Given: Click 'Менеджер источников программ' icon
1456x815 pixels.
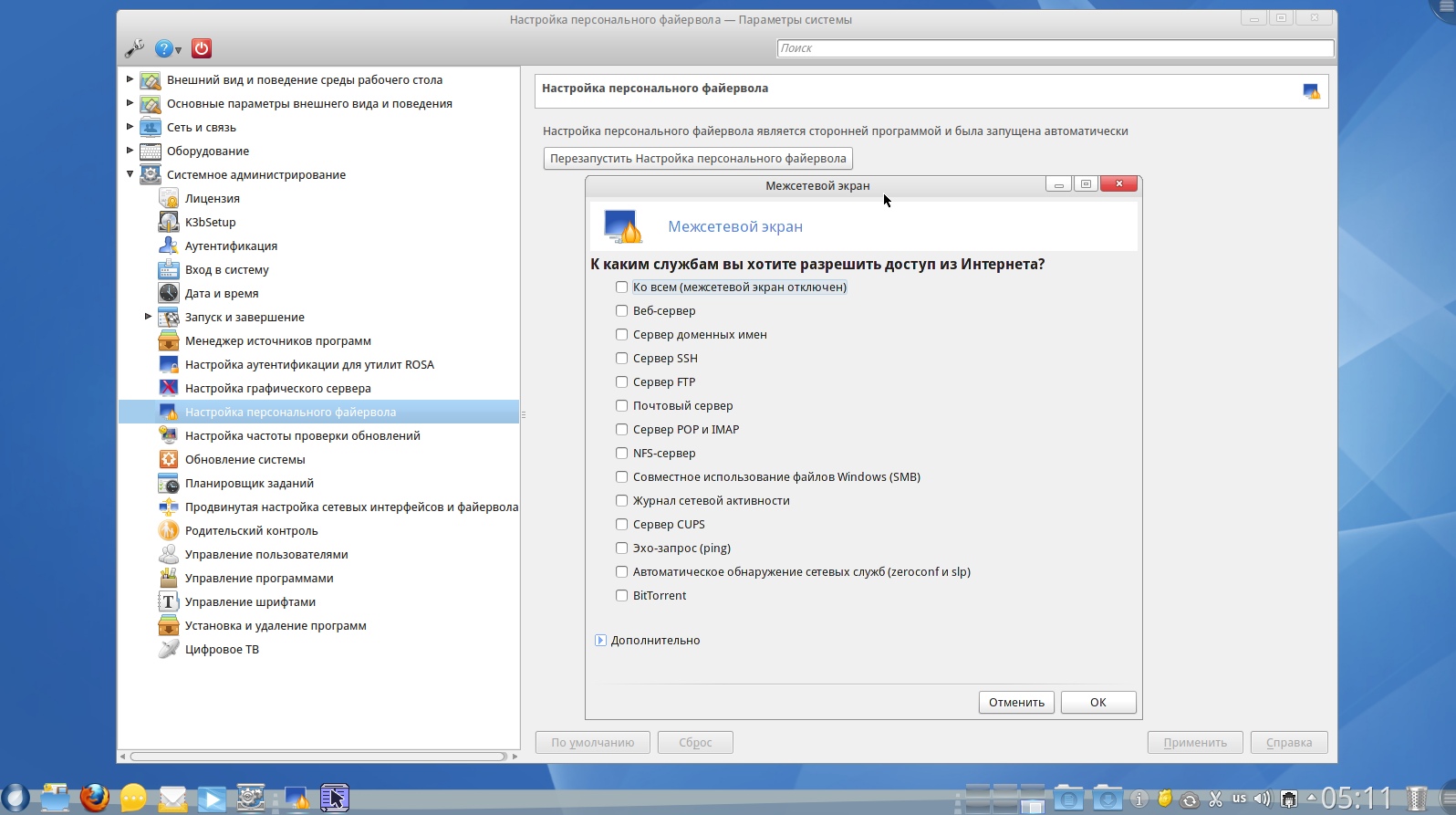Looking at the screenshot, I should point(169,340).
